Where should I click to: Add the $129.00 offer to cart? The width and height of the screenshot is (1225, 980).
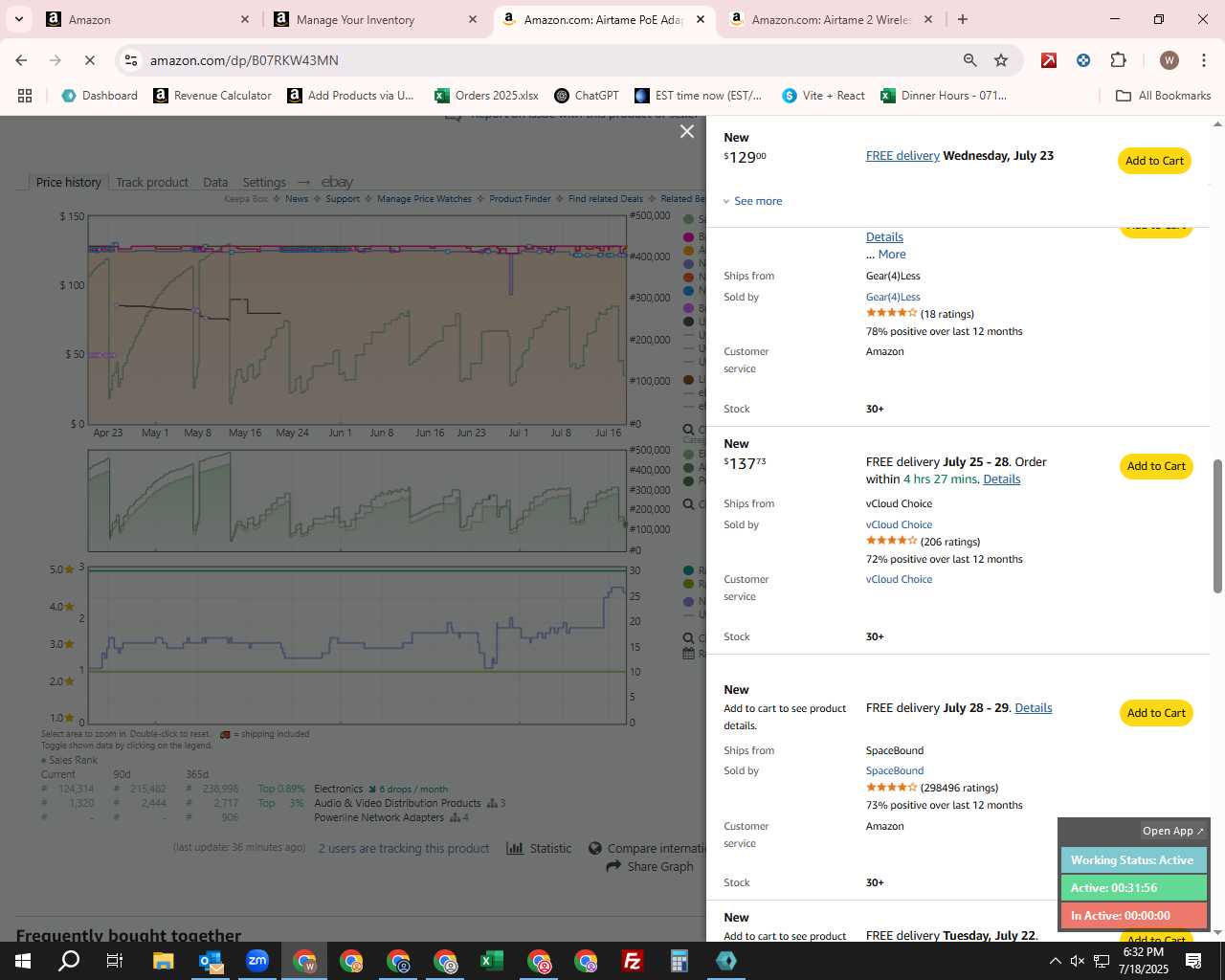coord(1154,161)
